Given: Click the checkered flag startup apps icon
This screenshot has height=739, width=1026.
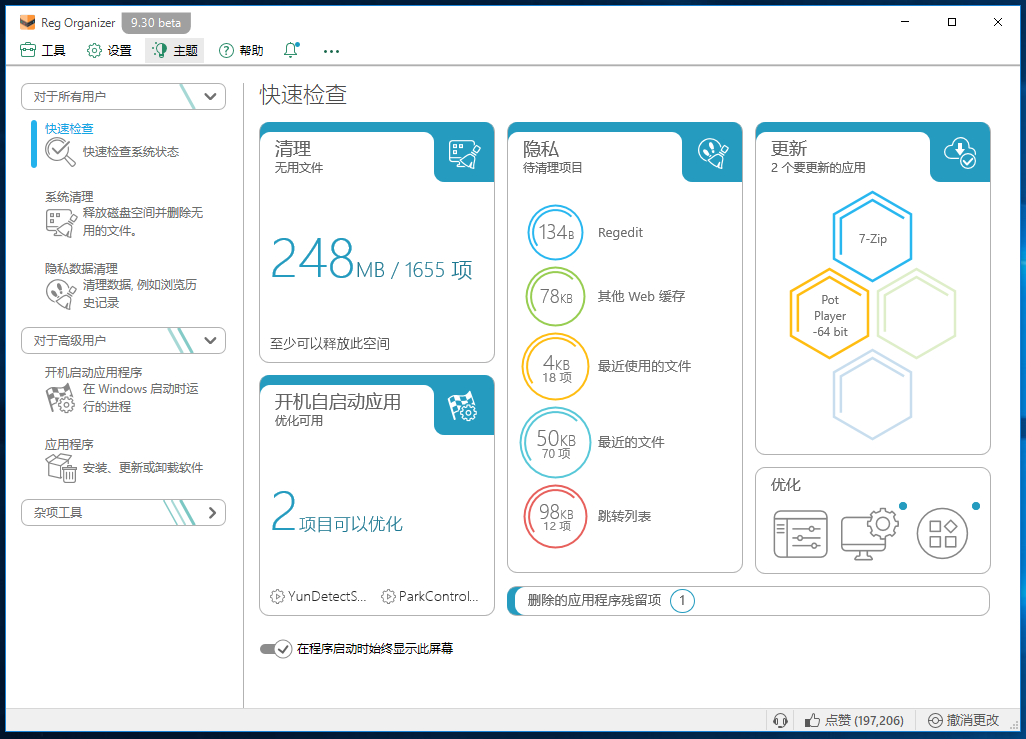Looking at the screenshot, I should (464, 405).
